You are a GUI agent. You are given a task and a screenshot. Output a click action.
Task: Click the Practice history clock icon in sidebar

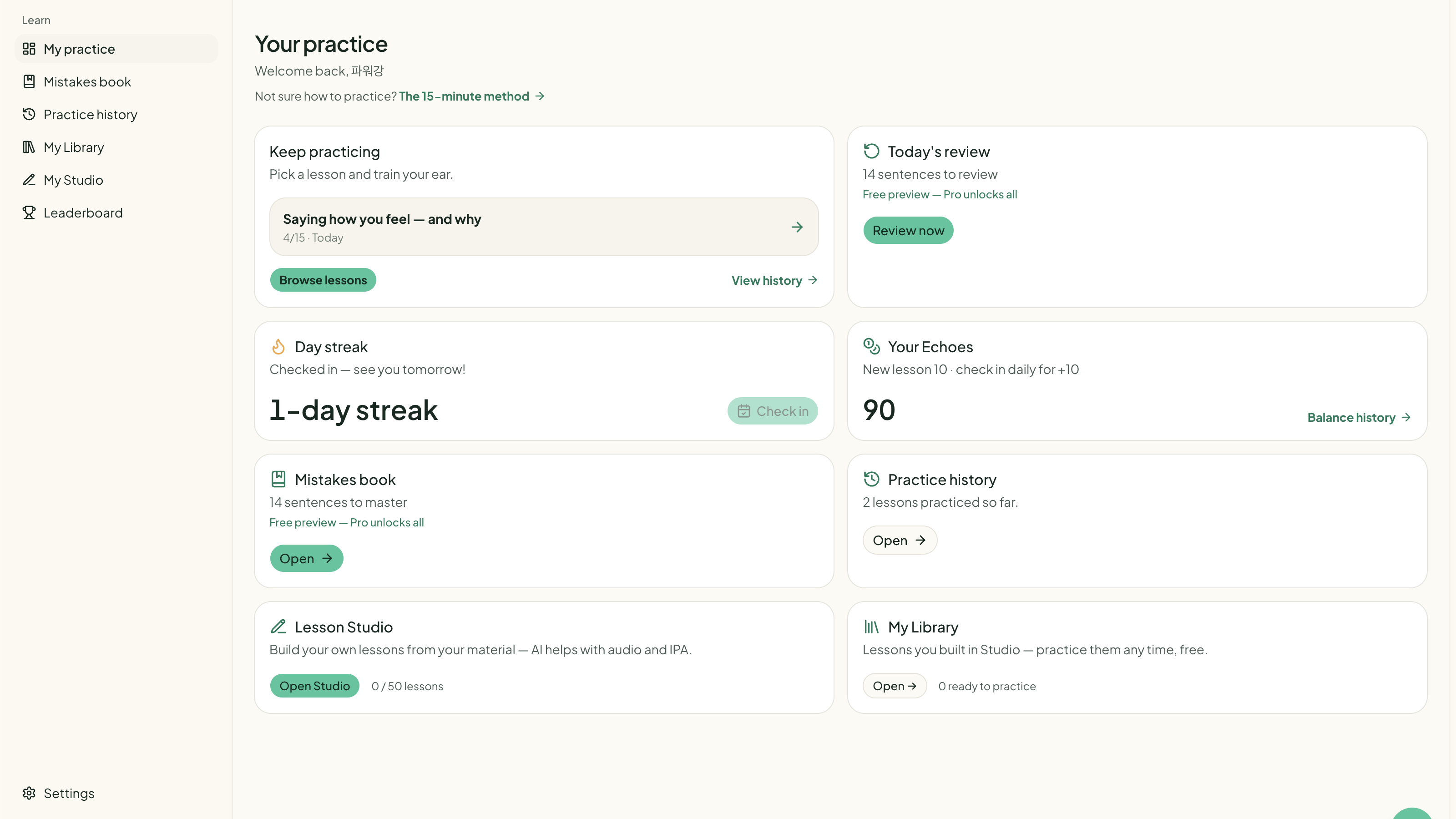(x=29, y=114)
